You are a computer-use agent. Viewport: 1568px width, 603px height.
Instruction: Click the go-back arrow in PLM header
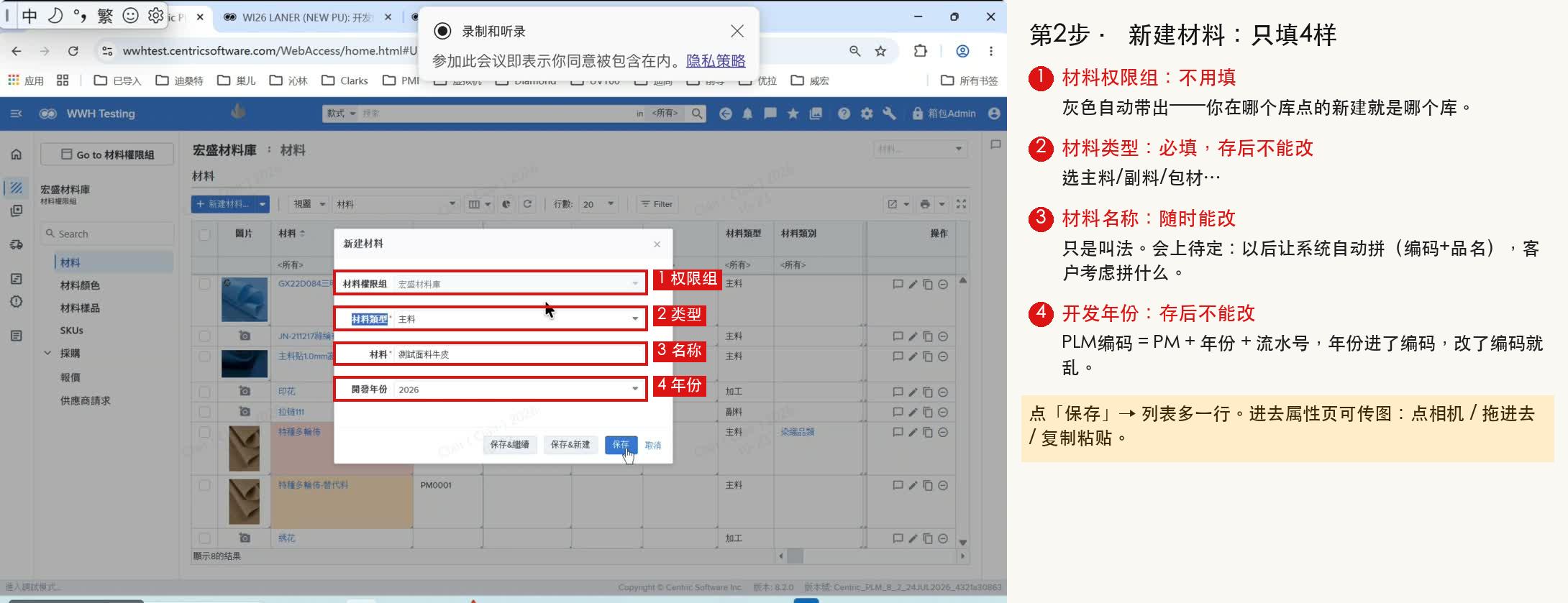click(x=725, y=114)
